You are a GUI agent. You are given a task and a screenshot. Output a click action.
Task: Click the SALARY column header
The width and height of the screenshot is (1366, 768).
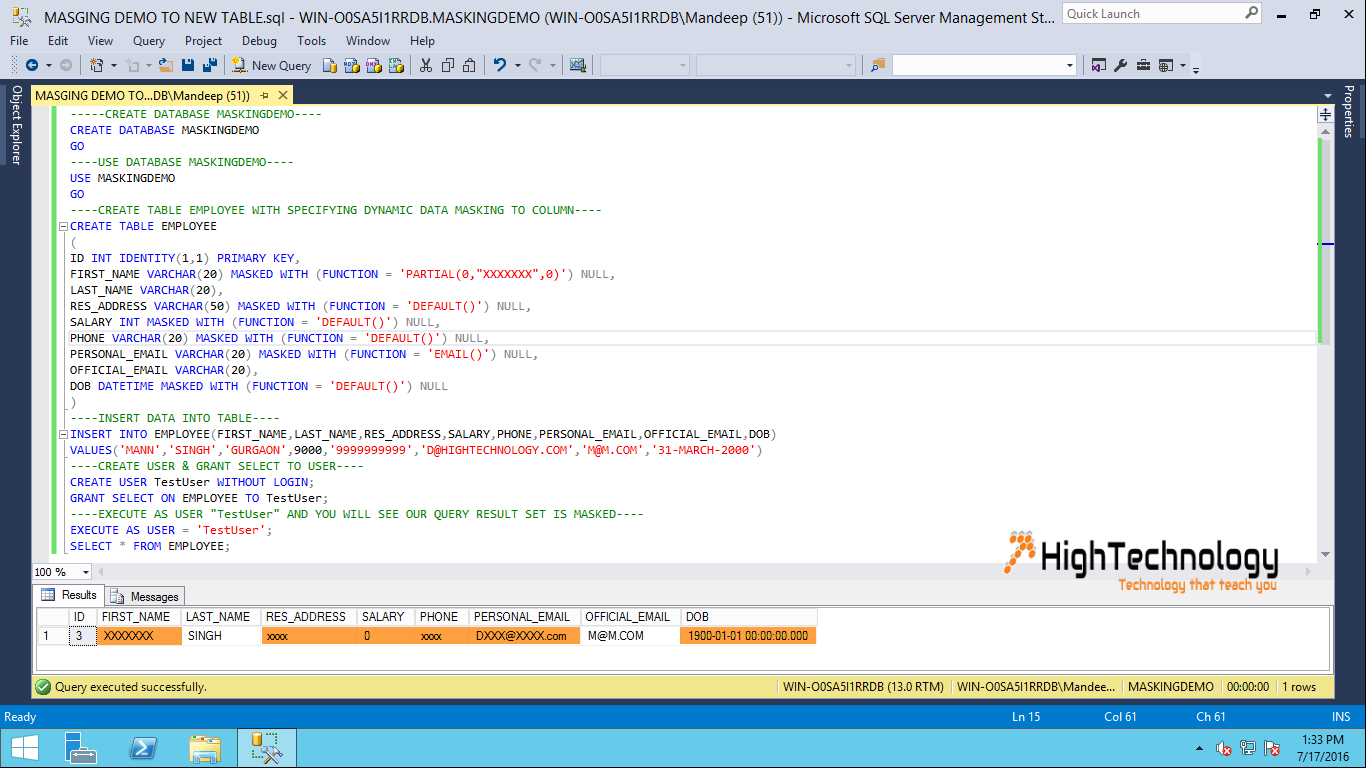click(x=385, y=617)
